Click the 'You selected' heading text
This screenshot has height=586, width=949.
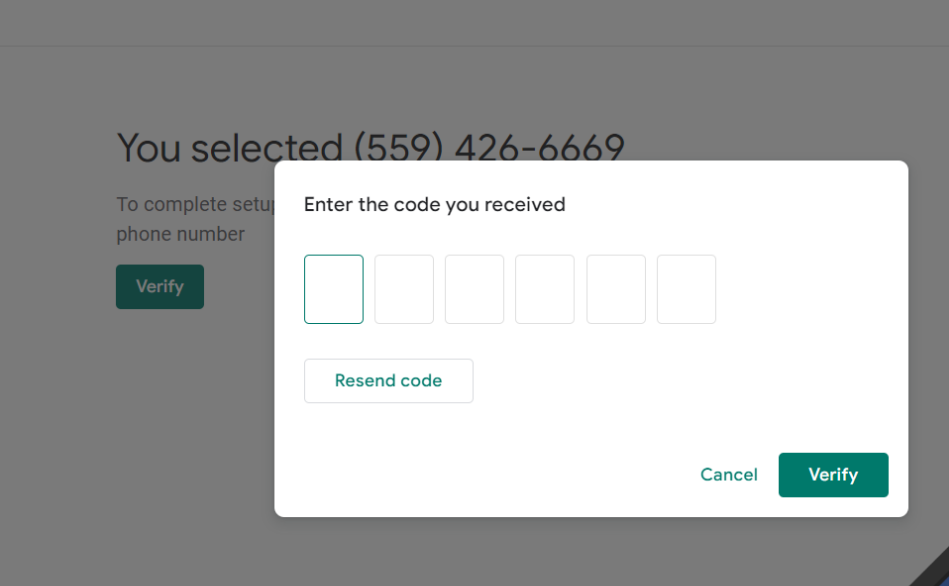click(229, 148)
